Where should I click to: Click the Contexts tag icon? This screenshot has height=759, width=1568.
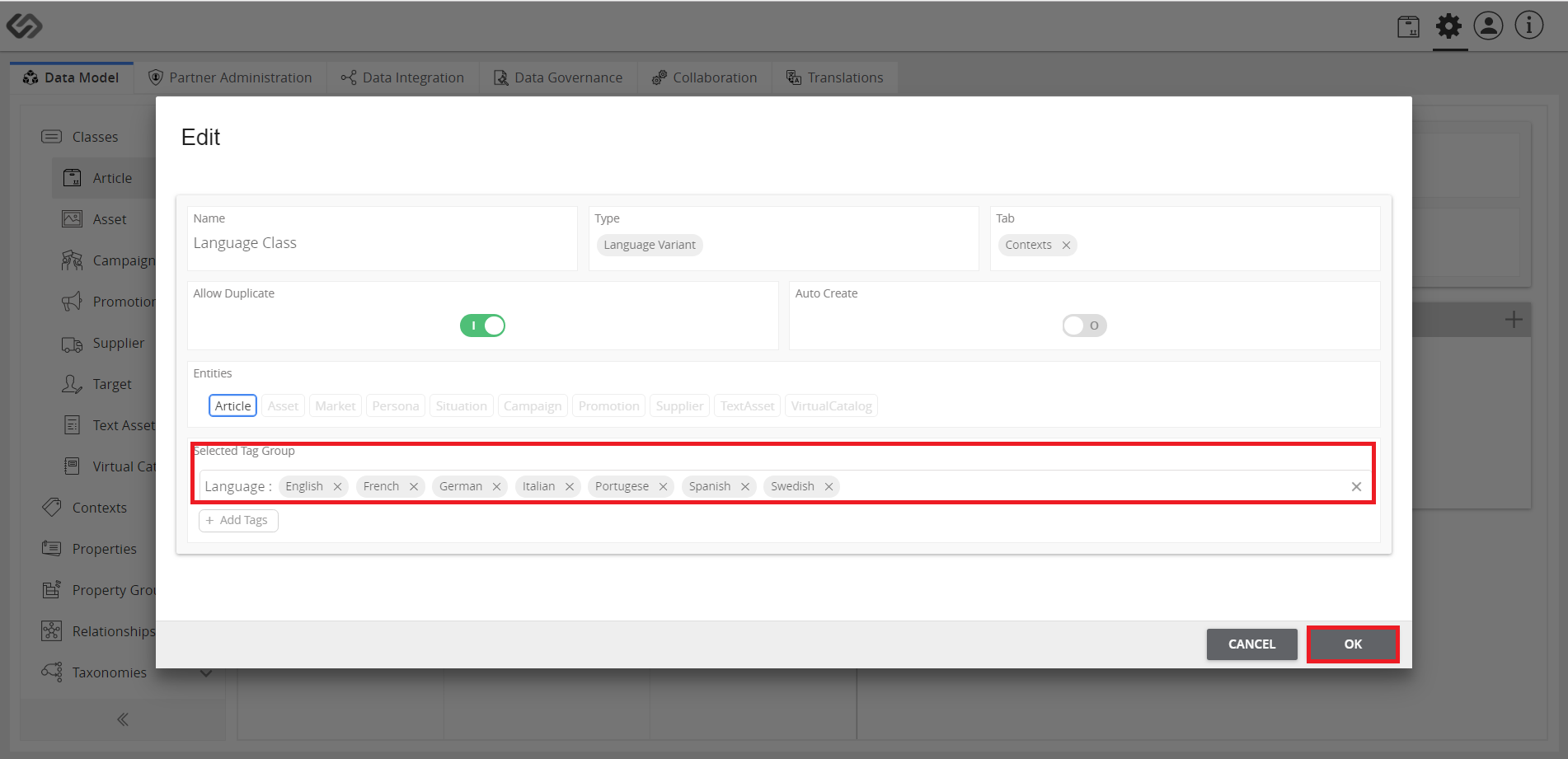pyautogui.click(x=52, y=508)
